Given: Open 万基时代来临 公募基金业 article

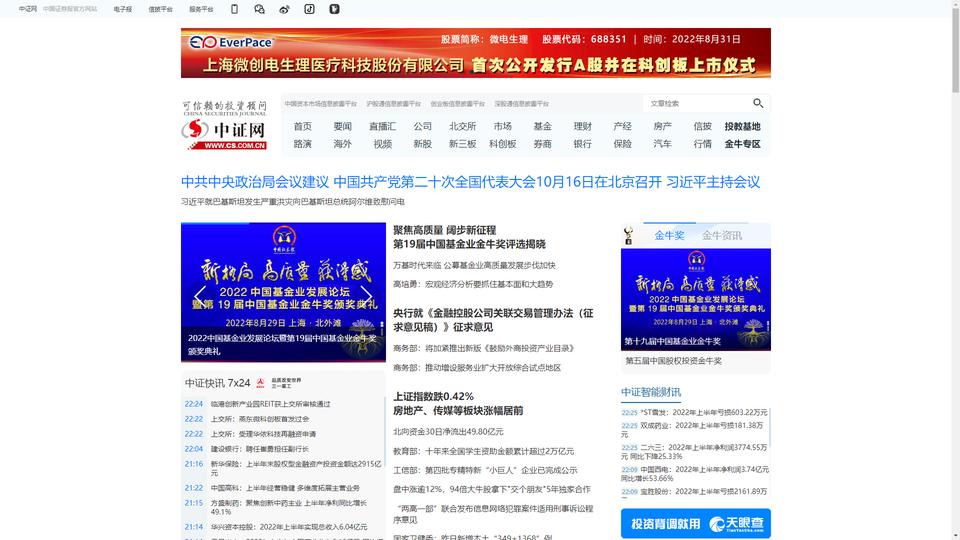Looking at the screenshot, I should click(474, 265).
